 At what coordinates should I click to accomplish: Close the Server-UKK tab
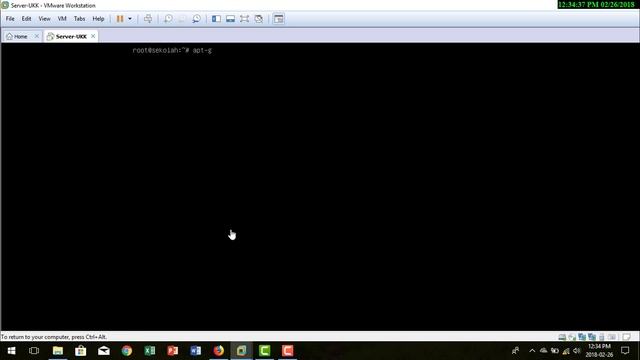tap(93, 36)
